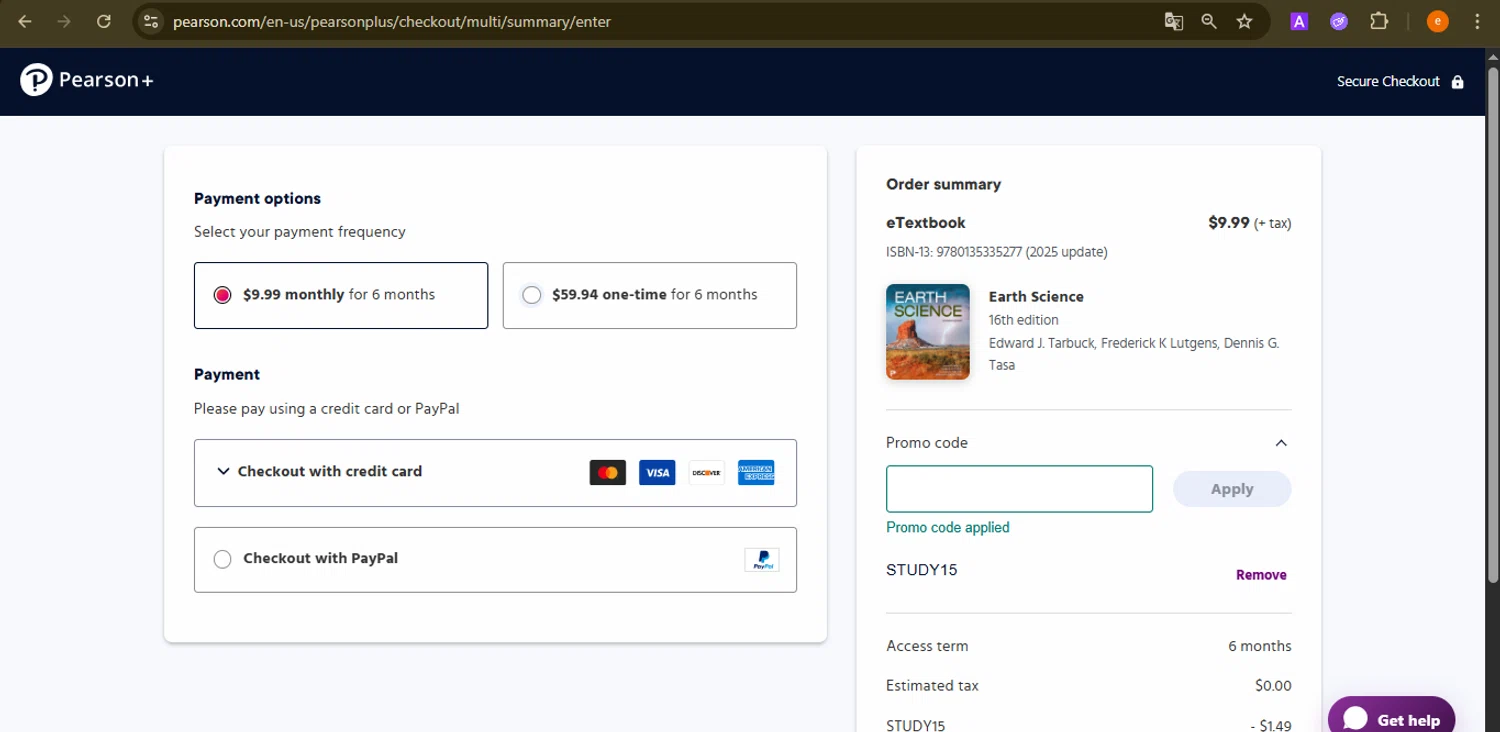Click the American Express logo
This screenshot has height=732, width=1500.
(x=756, y=473)
